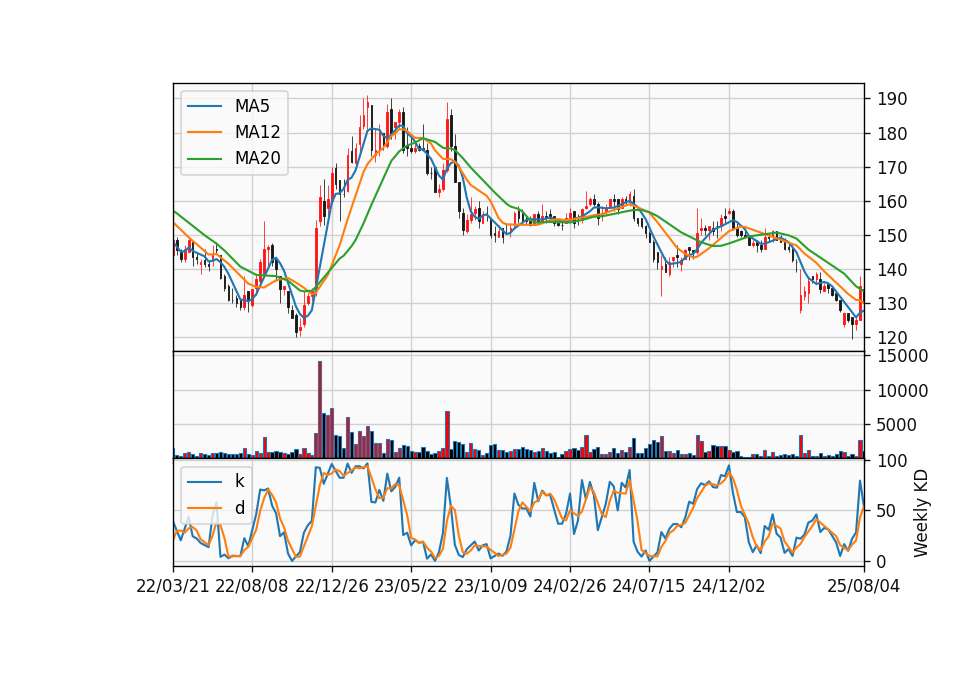Click the 15000 volume axis label

(x=902, y=356)
